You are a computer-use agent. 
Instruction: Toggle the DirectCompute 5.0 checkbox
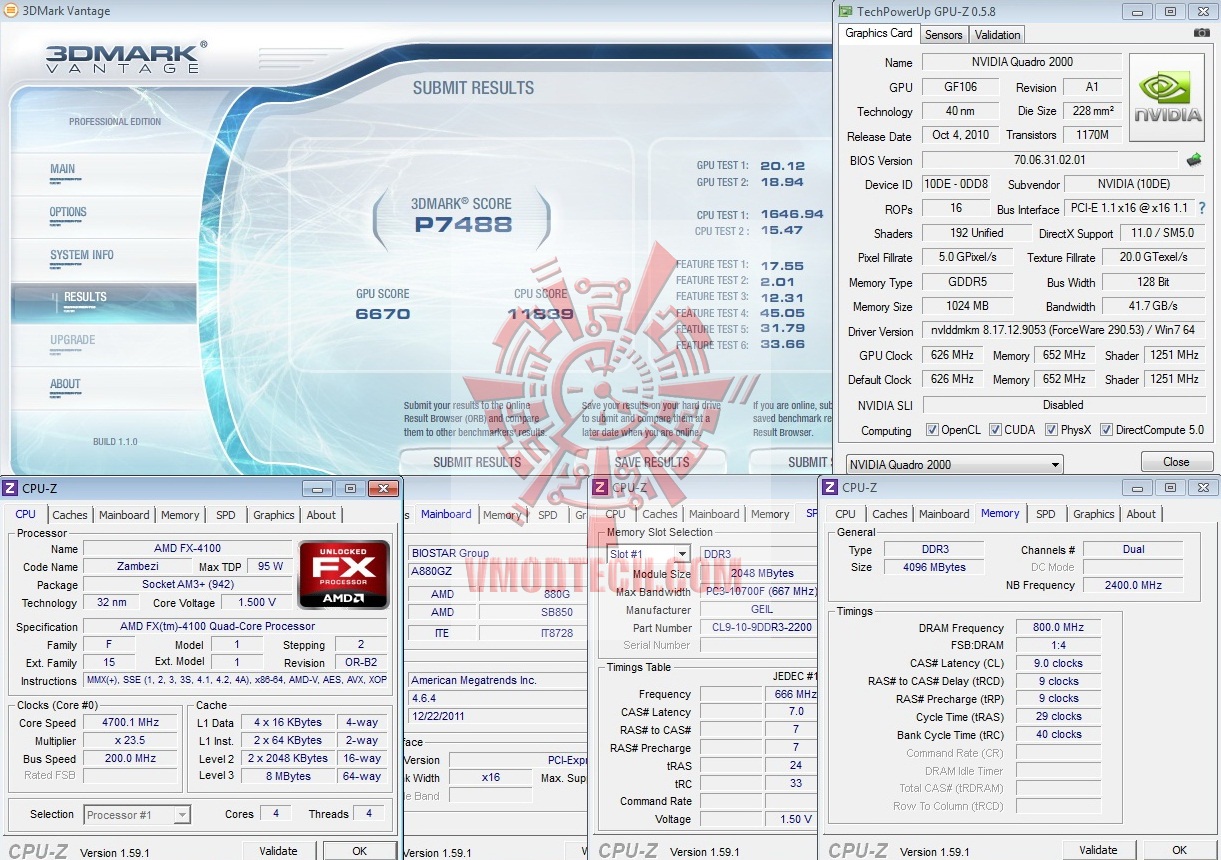coord(1106,430)
